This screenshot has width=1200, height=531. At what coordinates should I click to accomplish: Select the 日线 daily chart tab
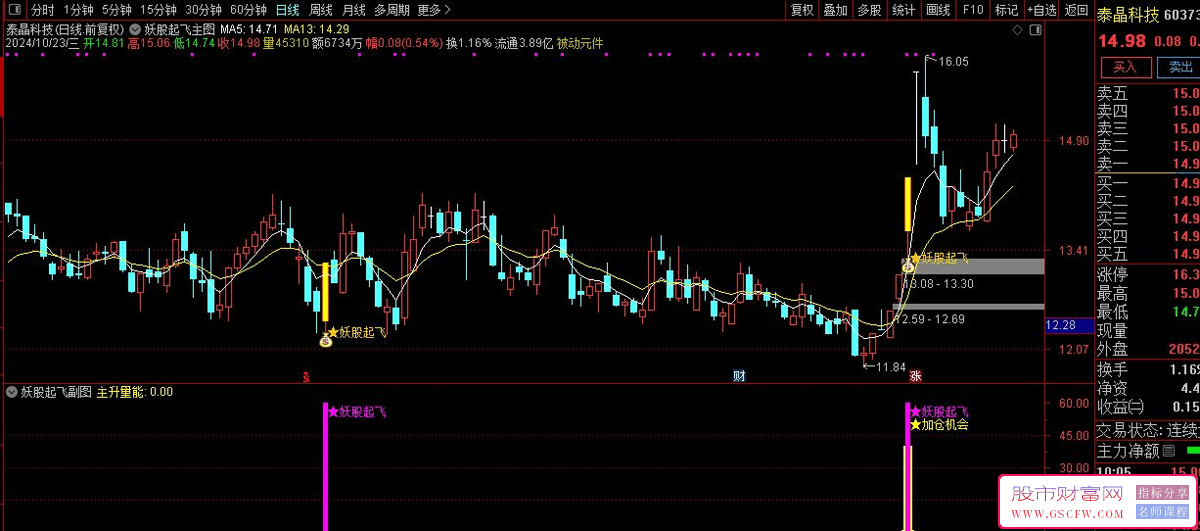tap(287, 10)
